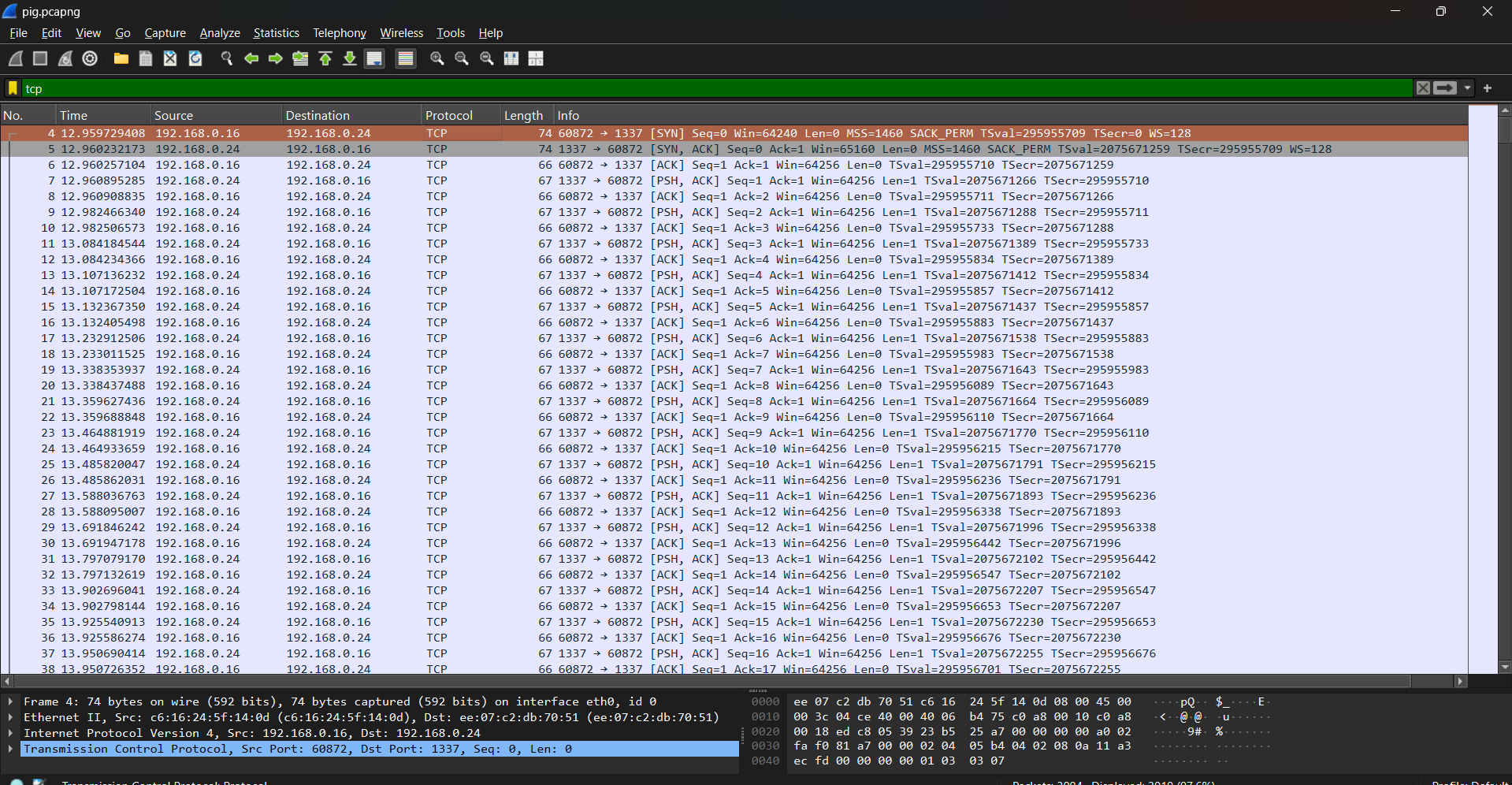
Task: Open the Help menu
Action: pos(491,33)
